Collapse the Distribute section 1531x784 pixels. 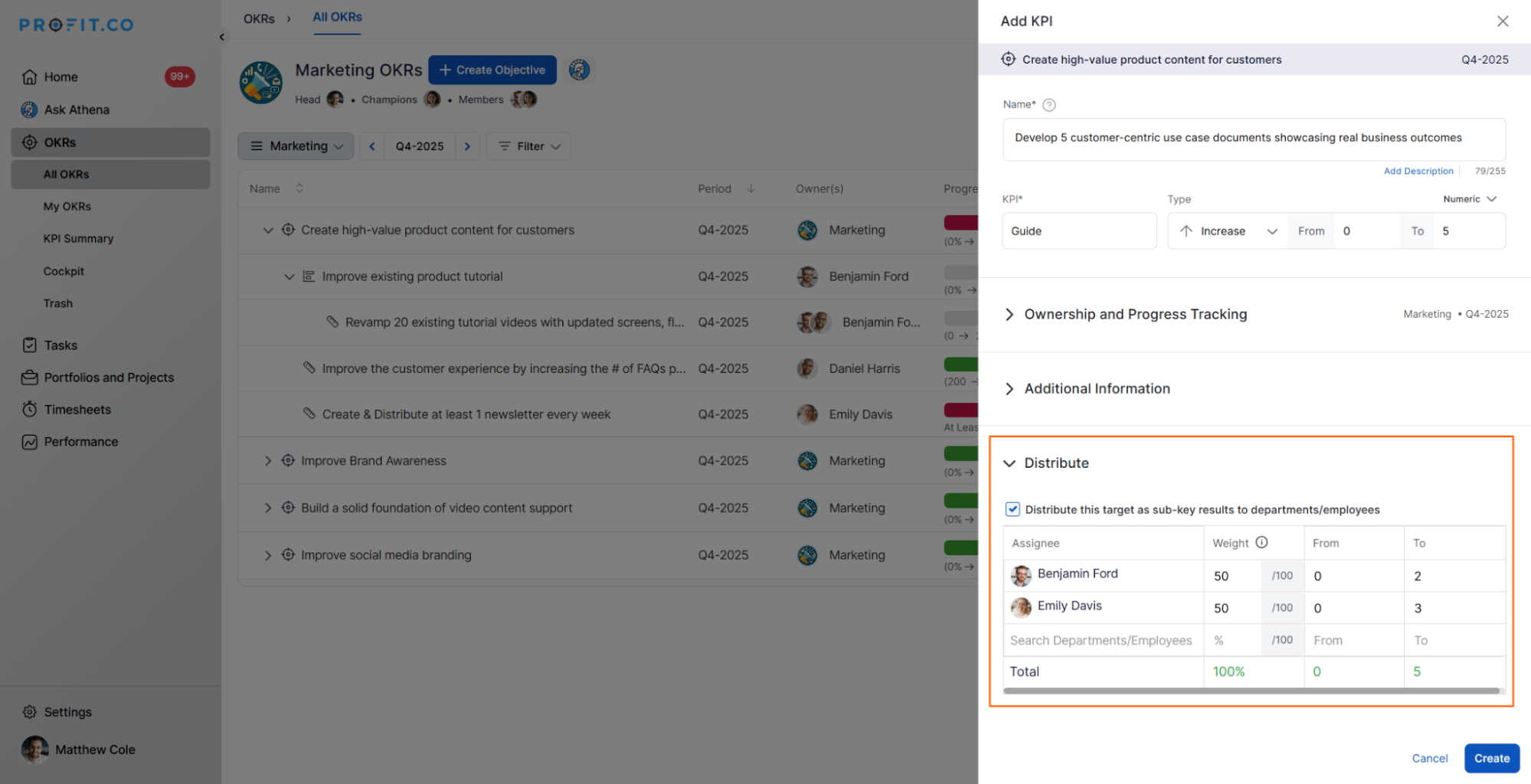pos(1009,463)
